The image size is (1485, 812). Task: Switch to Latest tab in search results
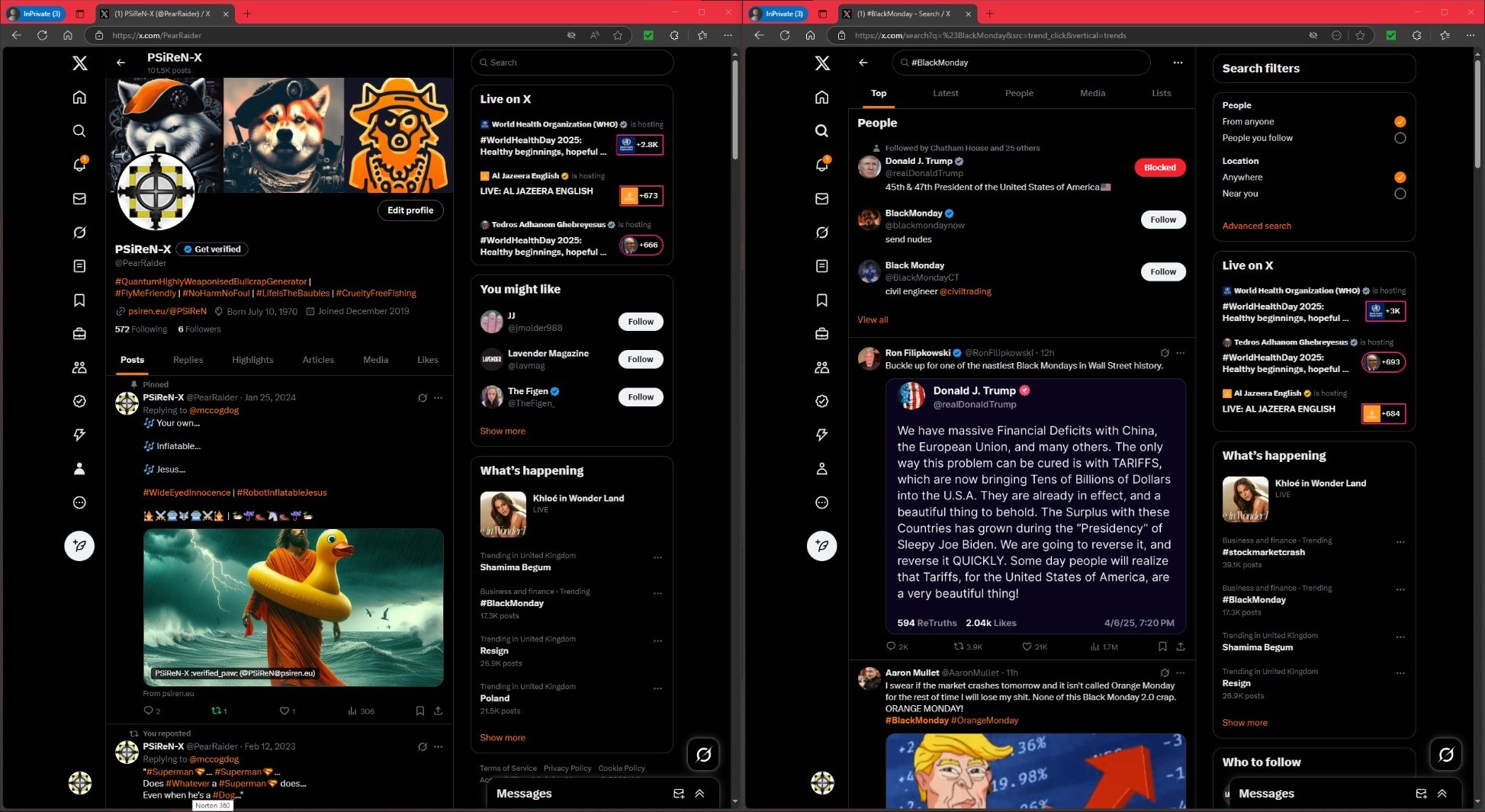[x=946, y=93]
